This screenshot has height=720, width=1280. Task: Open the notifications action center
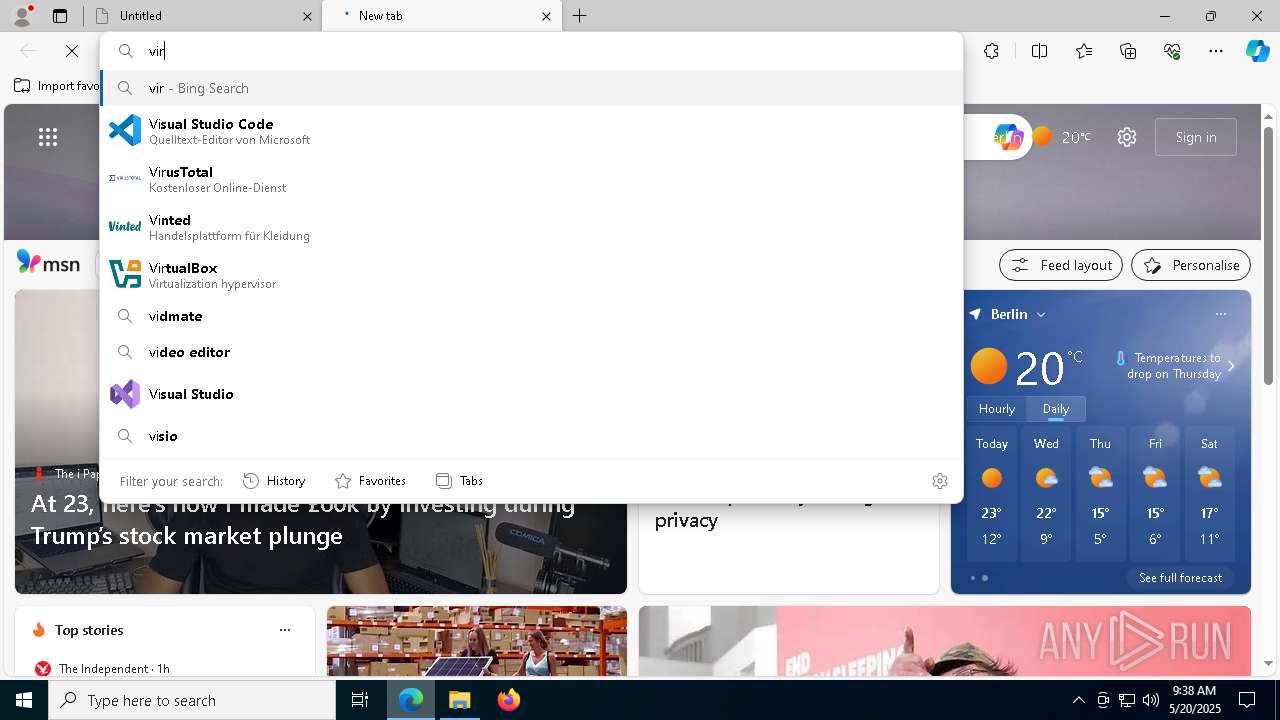click(1247, 700)
